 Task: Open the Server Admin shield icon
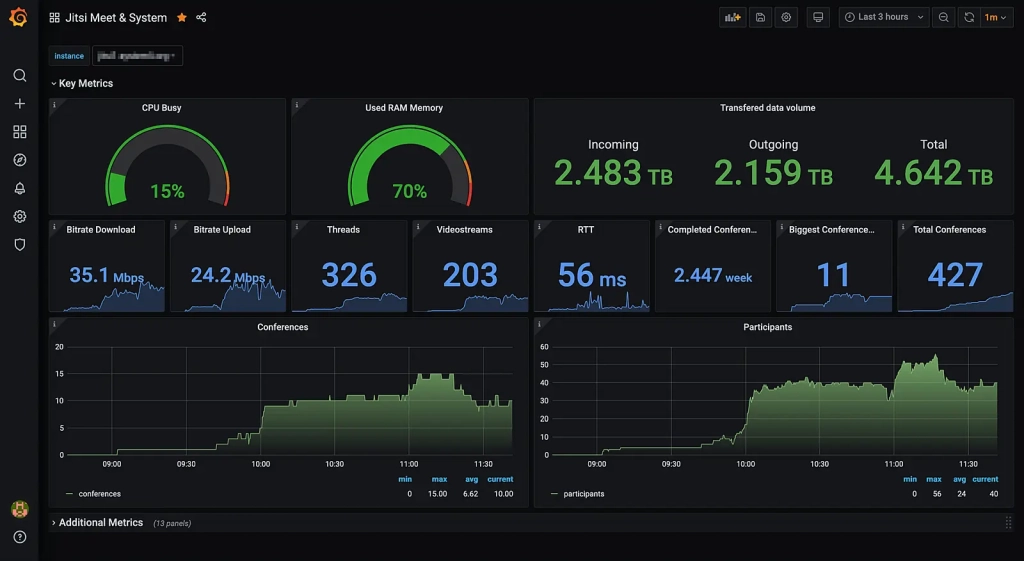point(19,244)
